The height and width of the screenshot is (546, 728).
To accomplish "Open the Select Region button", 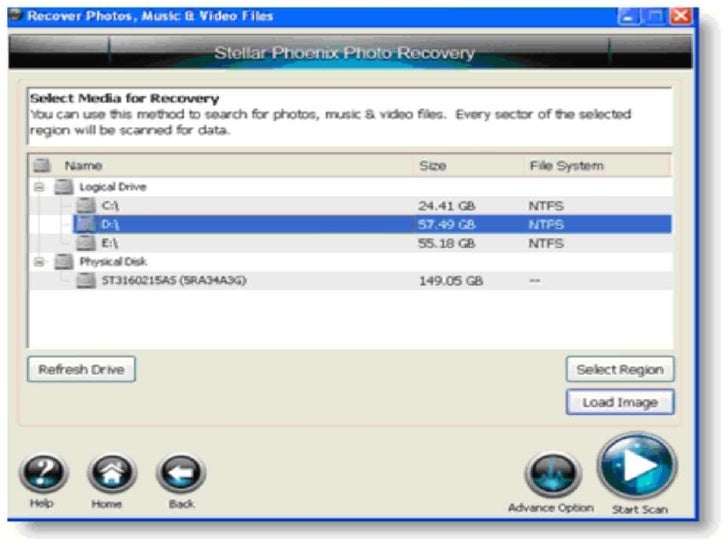I will [620, 370].
